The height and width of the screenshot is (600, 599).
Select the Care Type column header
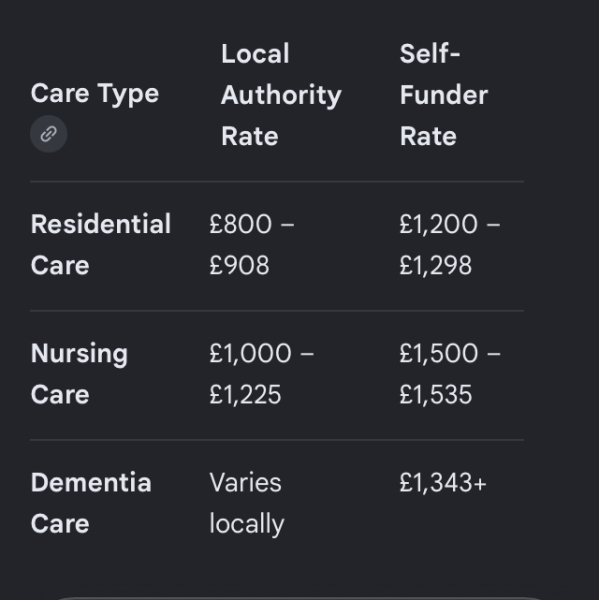tap(95, 94)
